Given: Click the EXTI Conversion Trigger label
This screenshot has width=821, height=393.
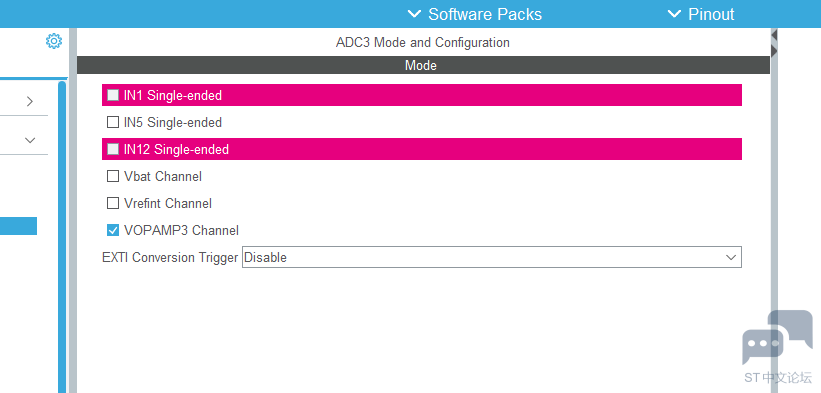Looking at the screenshot, I should coord(170,257).
